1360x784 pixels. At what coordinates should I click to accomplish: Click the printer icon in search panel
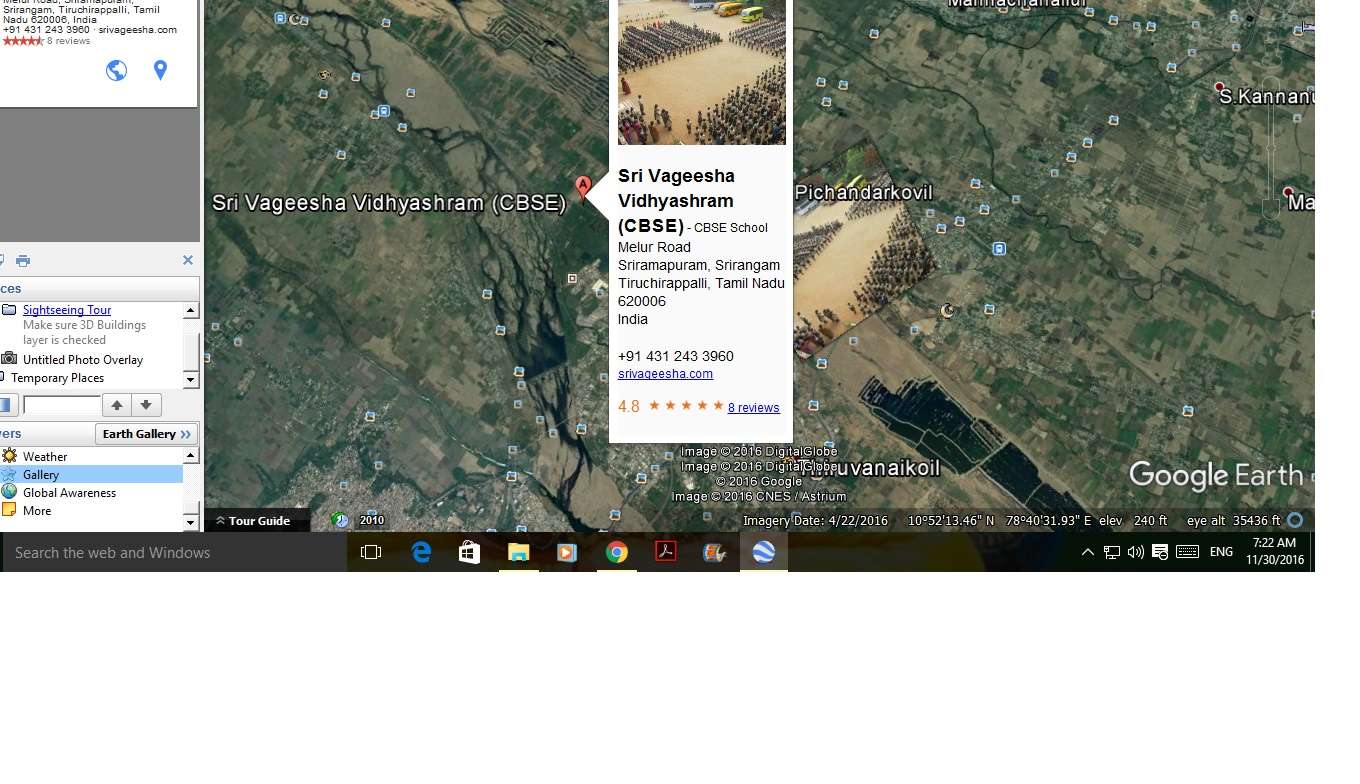(23, 260)
